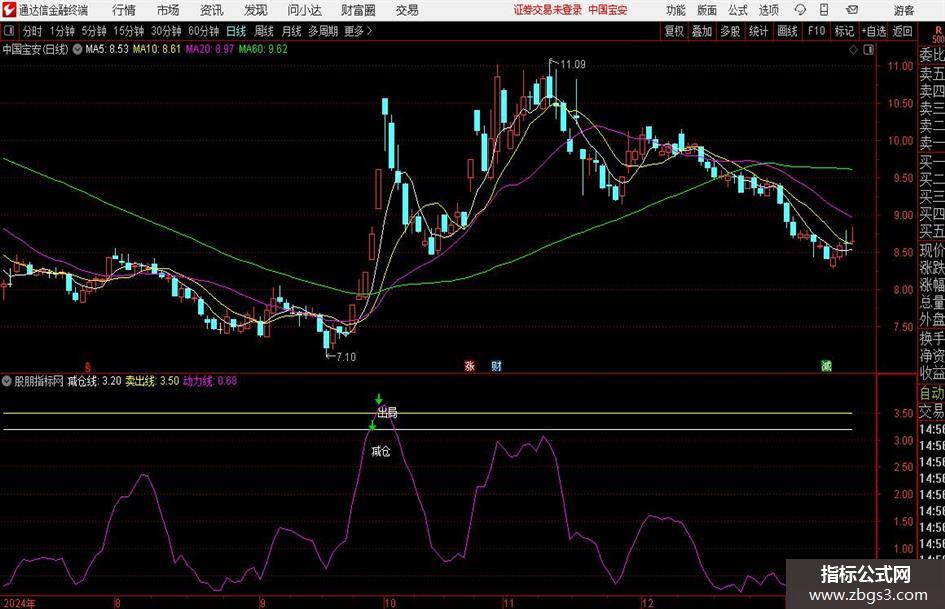Click the 卖出线: 3.50 indicator label

(152, 381)
